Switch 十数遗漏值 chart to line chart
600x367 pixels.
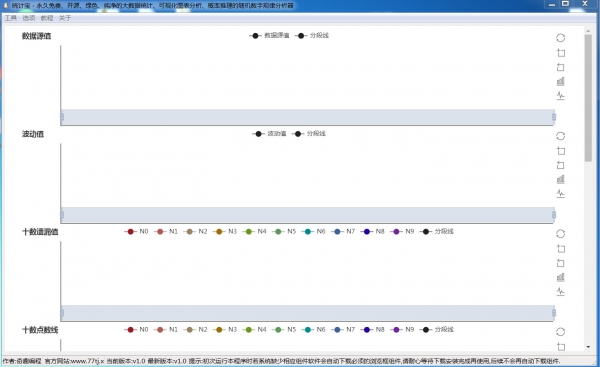click(561, 292)
